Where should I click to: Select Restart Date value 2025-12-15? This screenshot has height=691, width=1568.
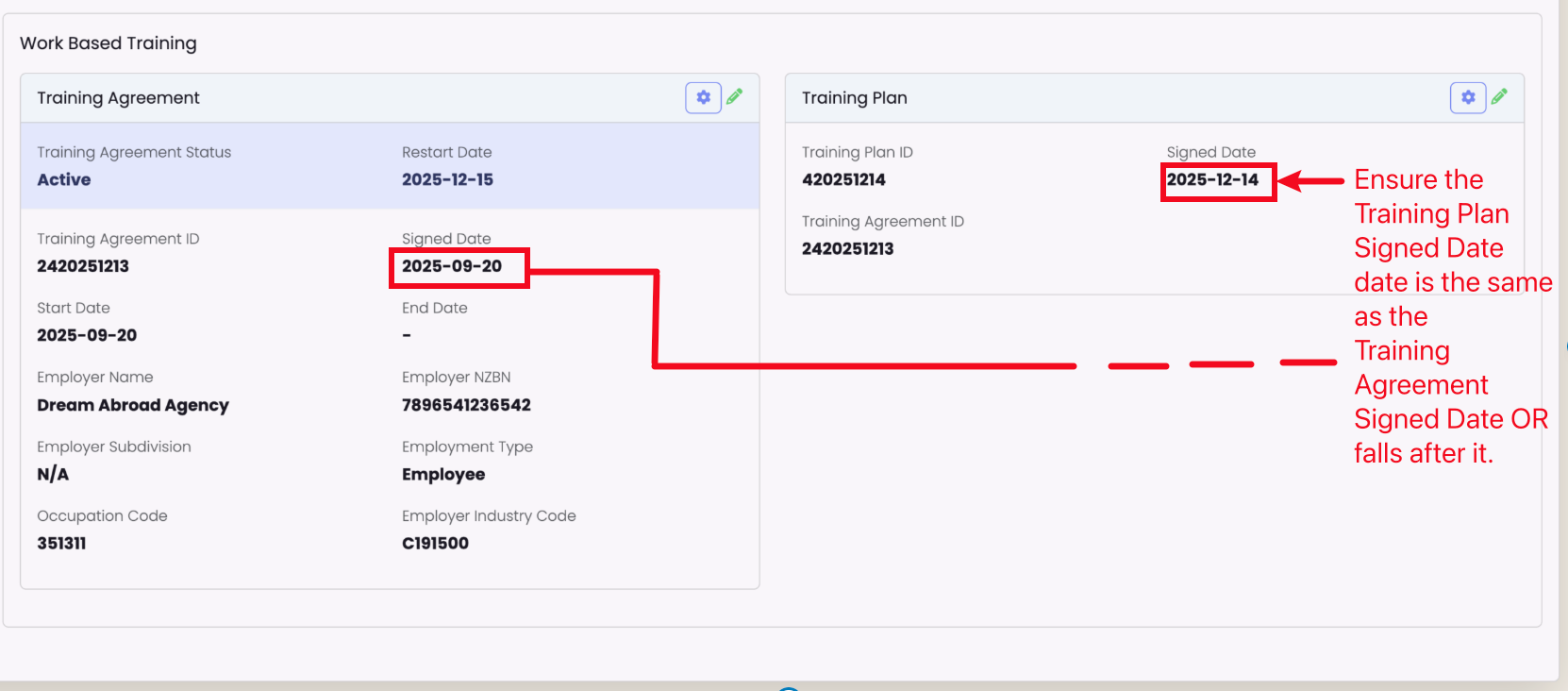[x=447, y=179]
